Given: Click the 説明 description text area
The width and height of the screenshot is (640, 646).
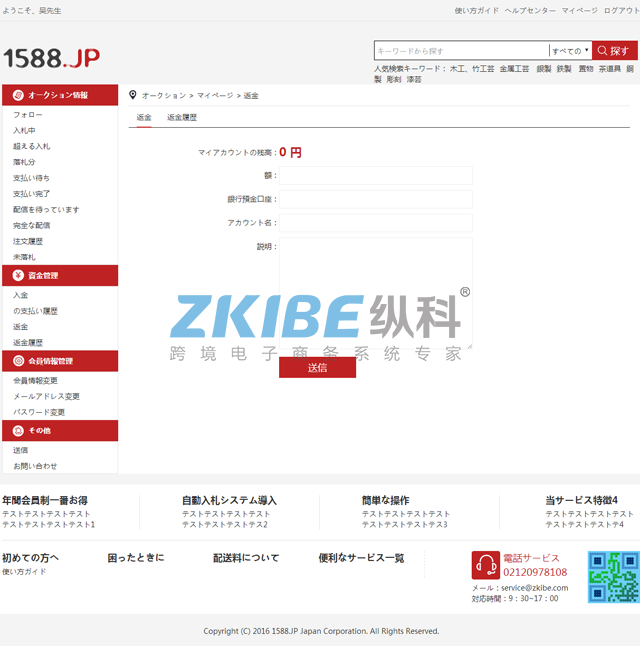Looking at the screenshot, I should (x=376, y=293).
